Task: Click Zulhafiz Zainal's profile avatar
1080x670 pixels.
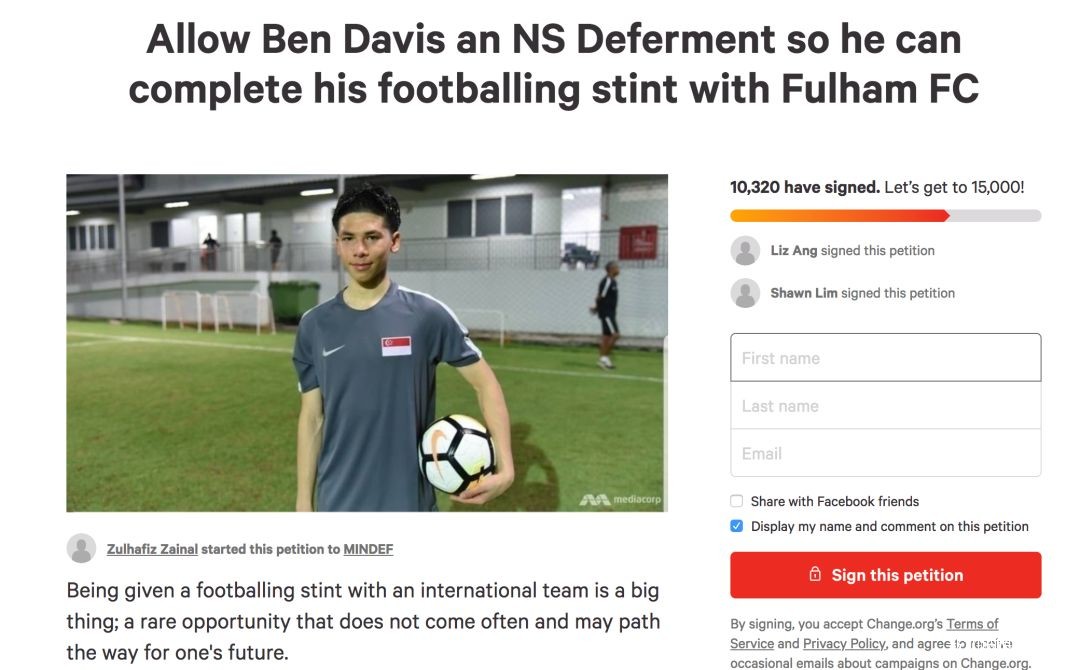Action: [x=81, y=549]
